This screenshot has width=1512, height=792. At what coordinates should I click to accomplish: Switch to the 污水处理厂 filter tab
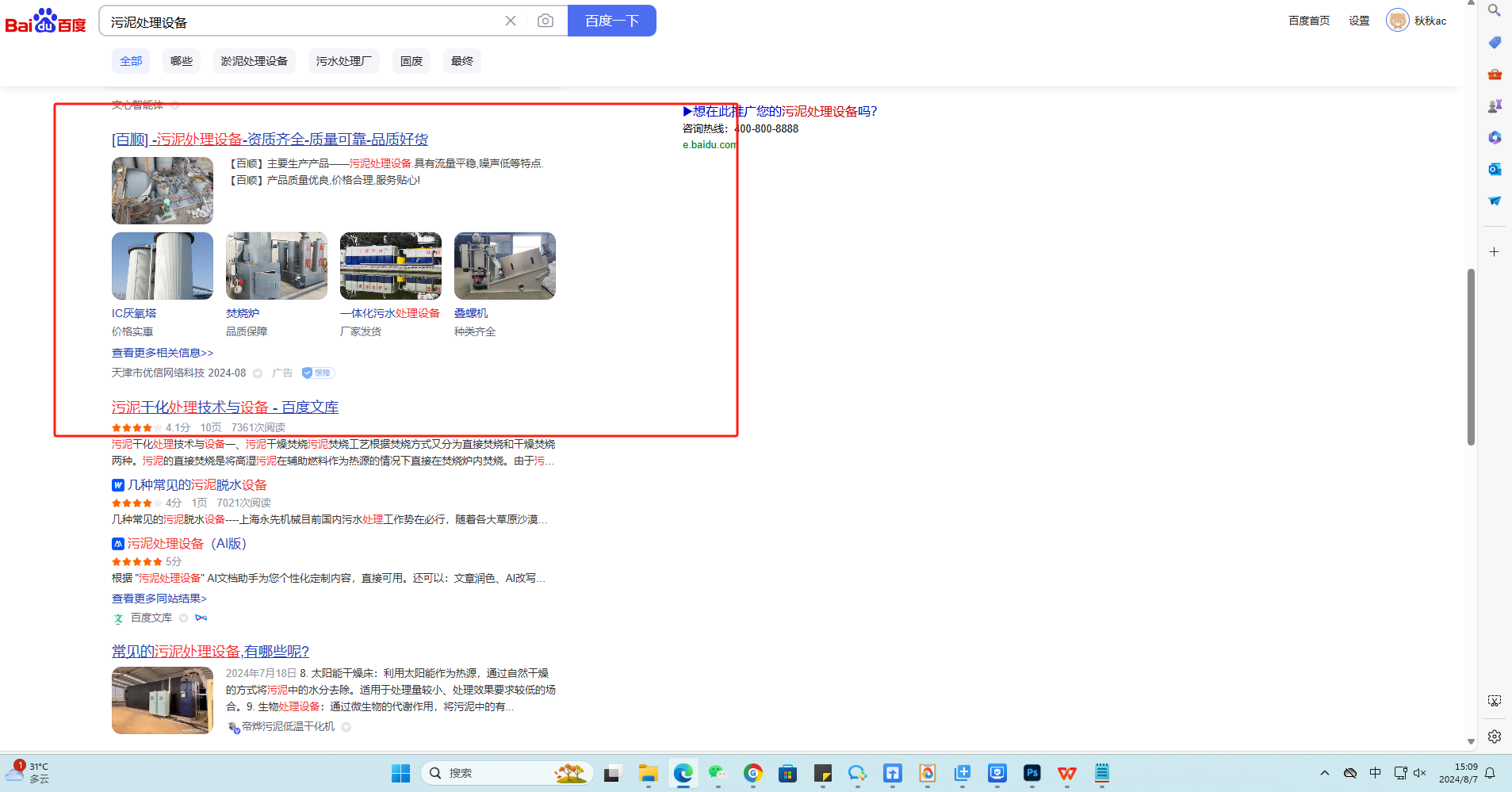tap(343, 61)
